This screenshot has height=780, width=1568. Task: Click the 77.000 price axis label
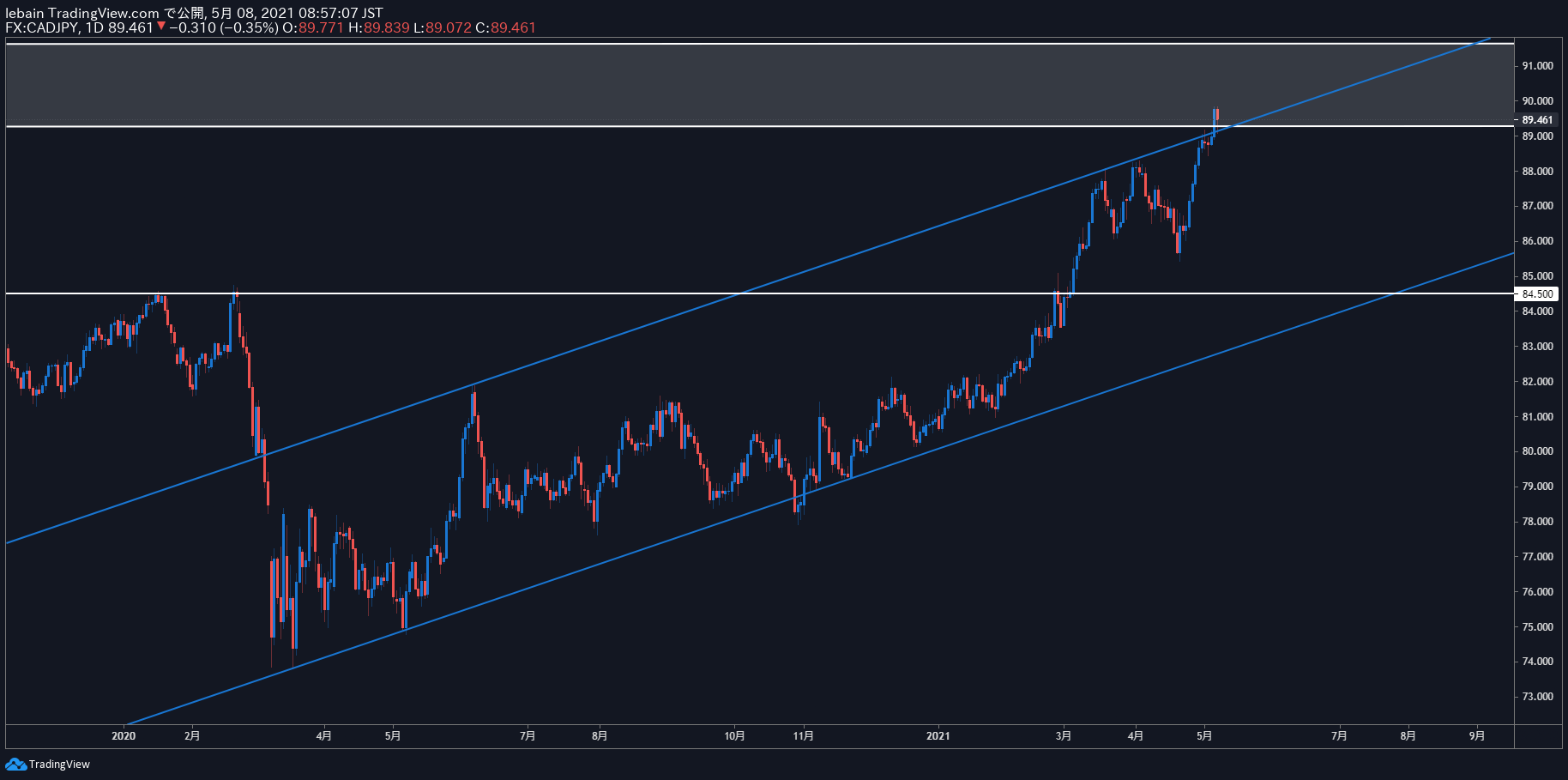1537,557
